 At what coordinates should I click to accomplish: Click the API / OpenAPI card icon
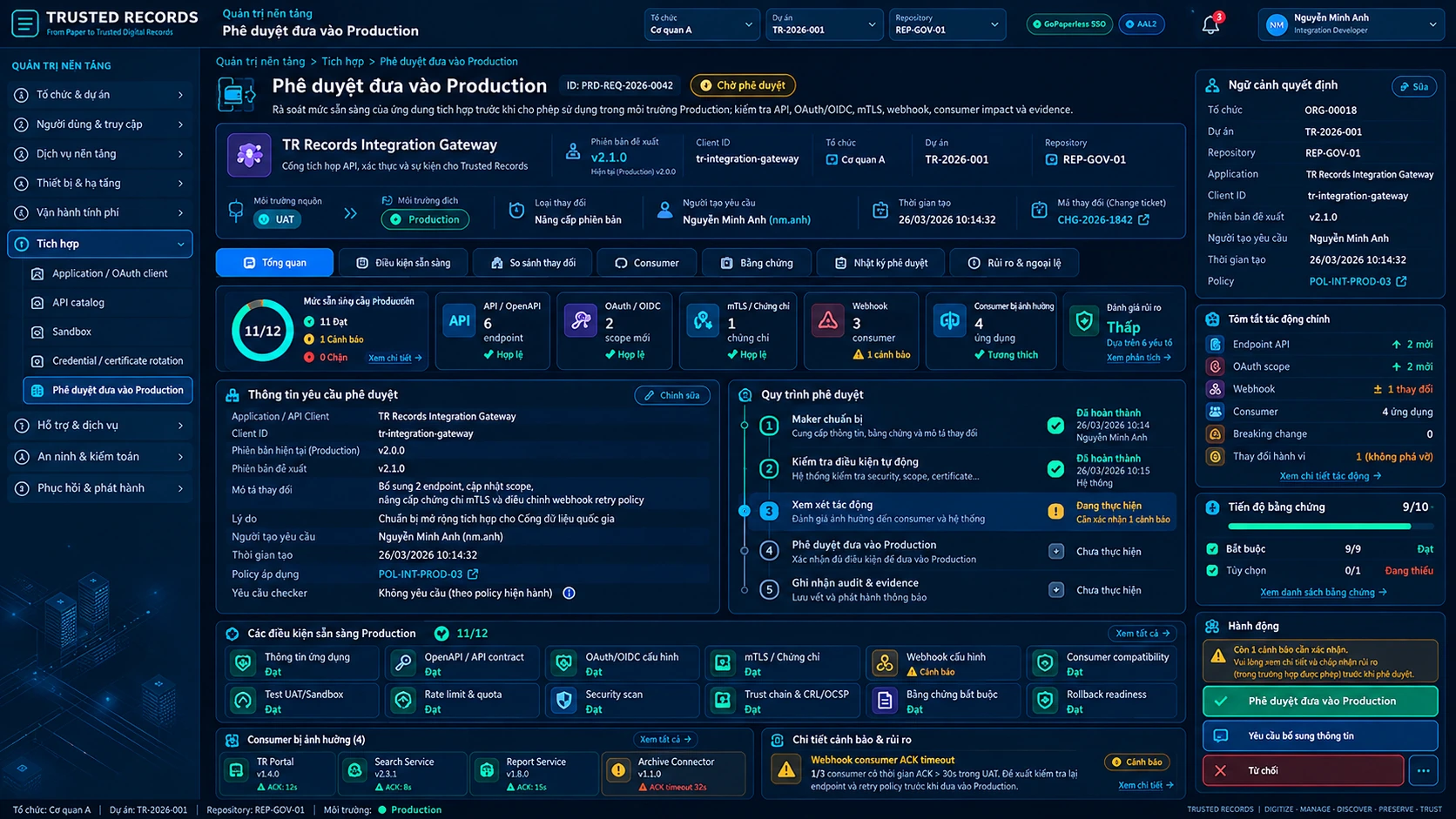459,321
